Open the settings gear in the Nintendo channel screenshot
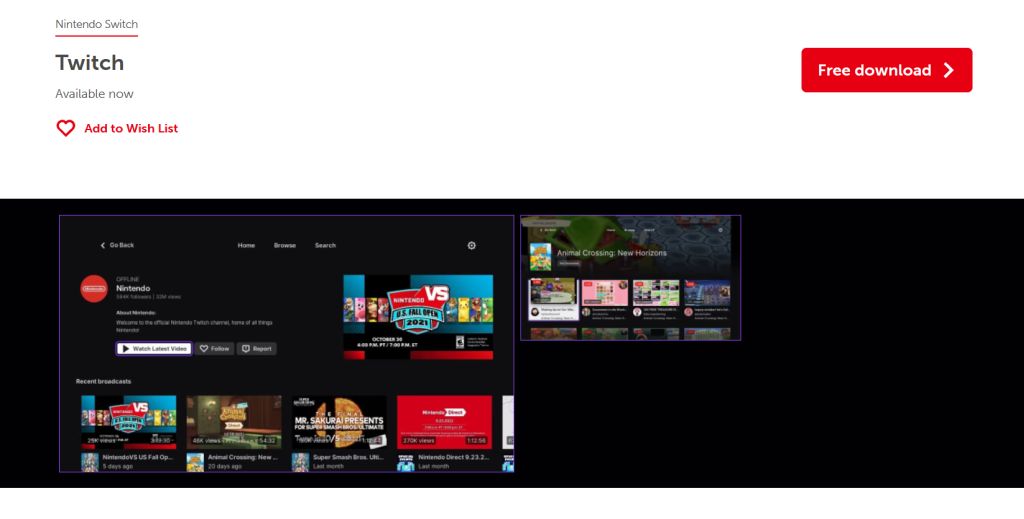This screenshot has height=519, width=1024. [x=472, y=245]
